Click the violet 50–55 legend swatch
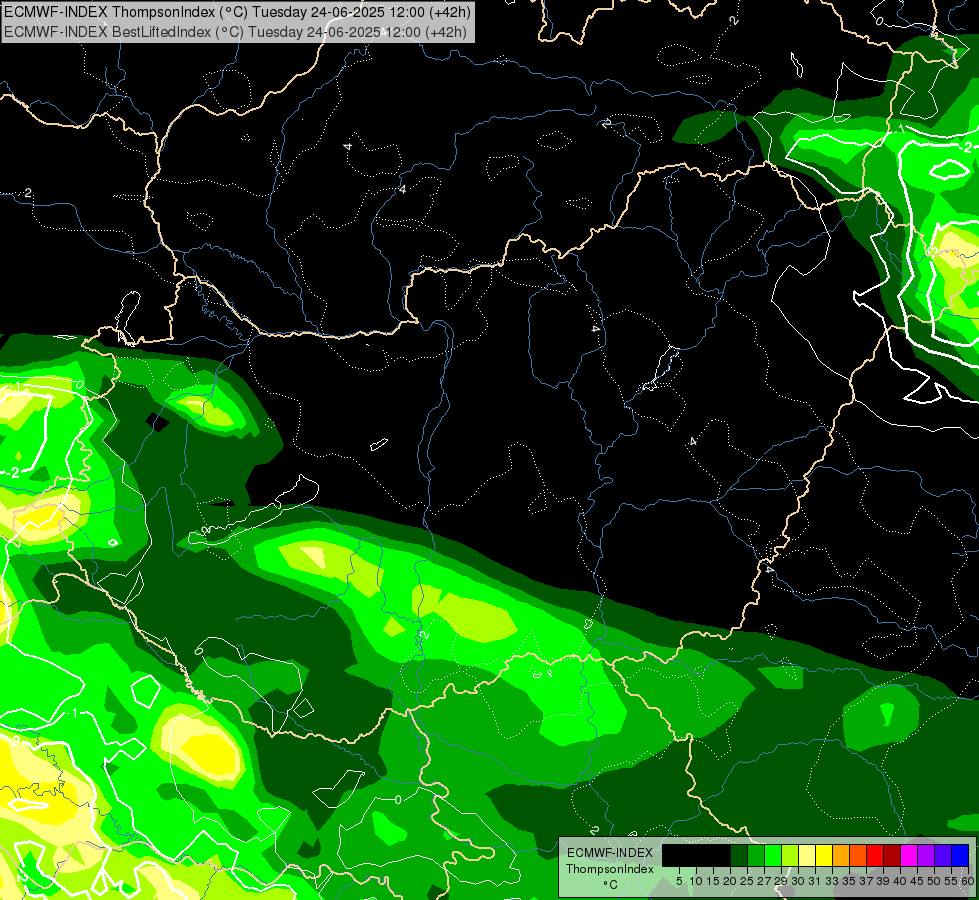Screen dimensions: 979x900 tap(943, 855)
